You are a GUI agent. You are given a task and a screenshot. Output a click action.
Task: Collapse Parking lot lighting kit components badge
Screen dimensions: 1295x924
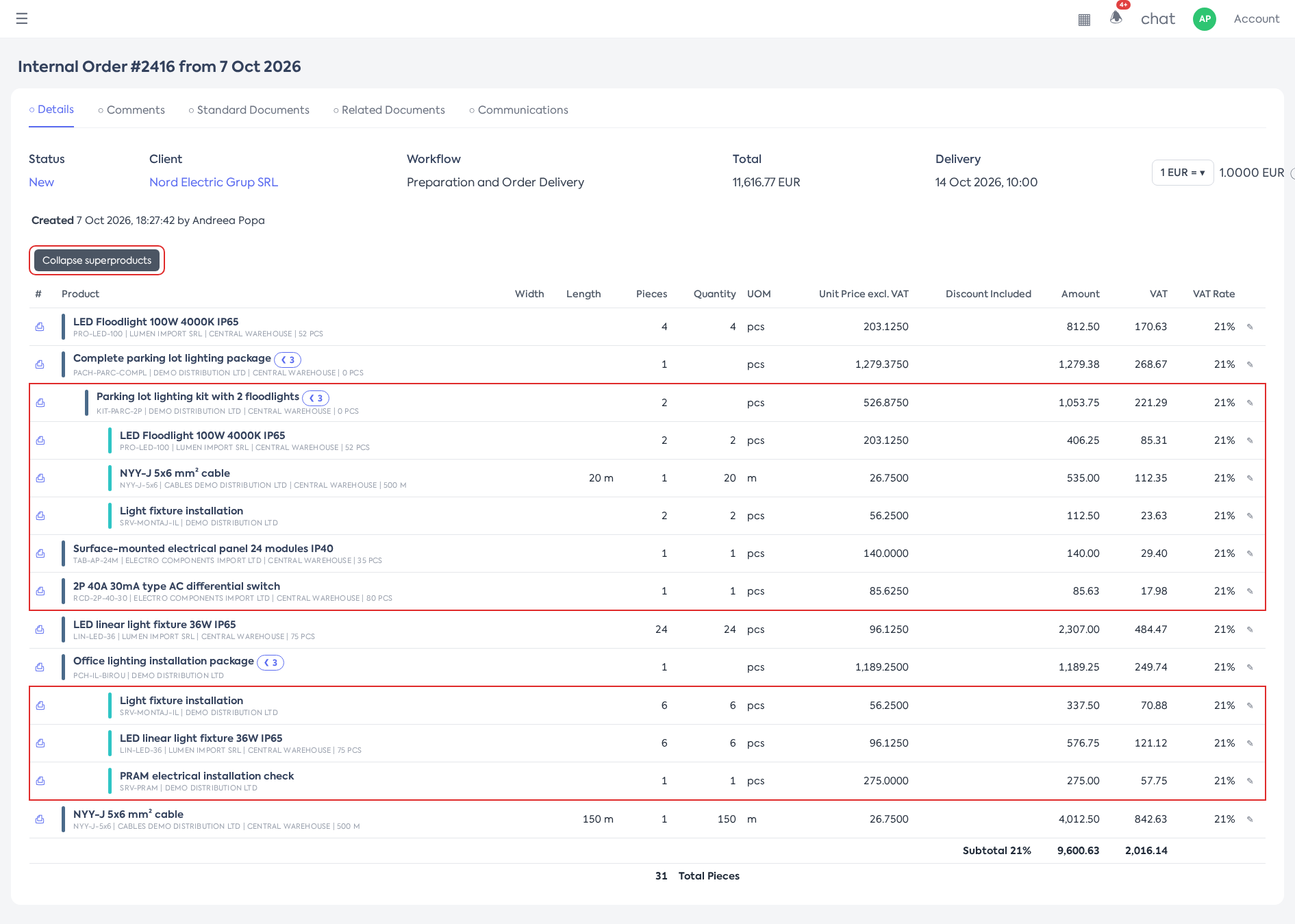pyautogui.click(x=316, y=398)
